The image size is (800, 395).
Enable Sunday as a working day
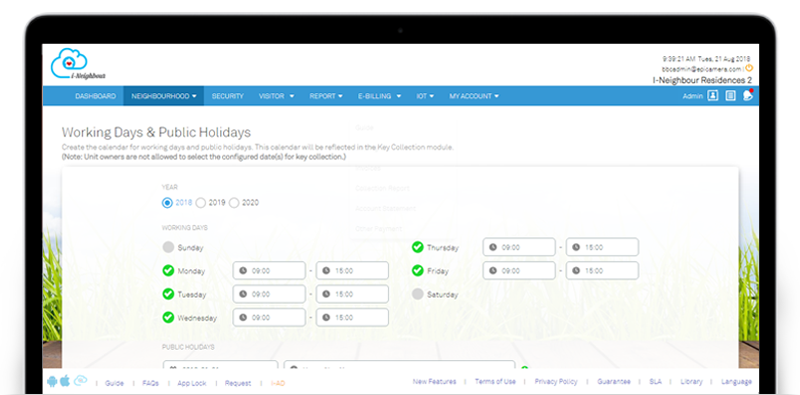168,248
